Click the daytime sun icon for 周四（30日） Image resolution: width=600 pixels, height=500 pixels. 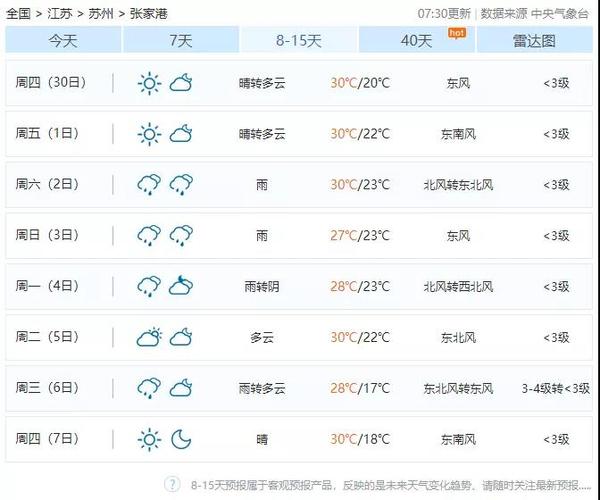coord(149,83)
